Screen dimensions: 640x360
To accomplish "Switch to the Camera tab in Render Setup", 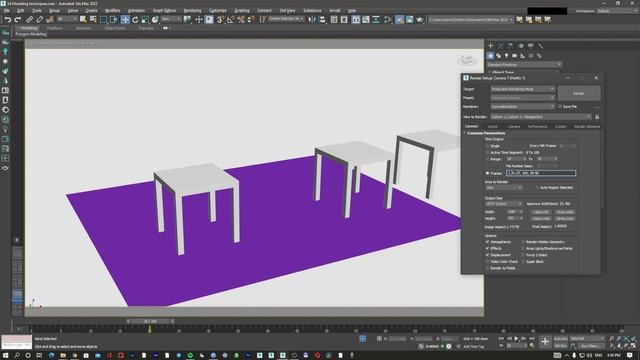I will (x=514, y=127).
